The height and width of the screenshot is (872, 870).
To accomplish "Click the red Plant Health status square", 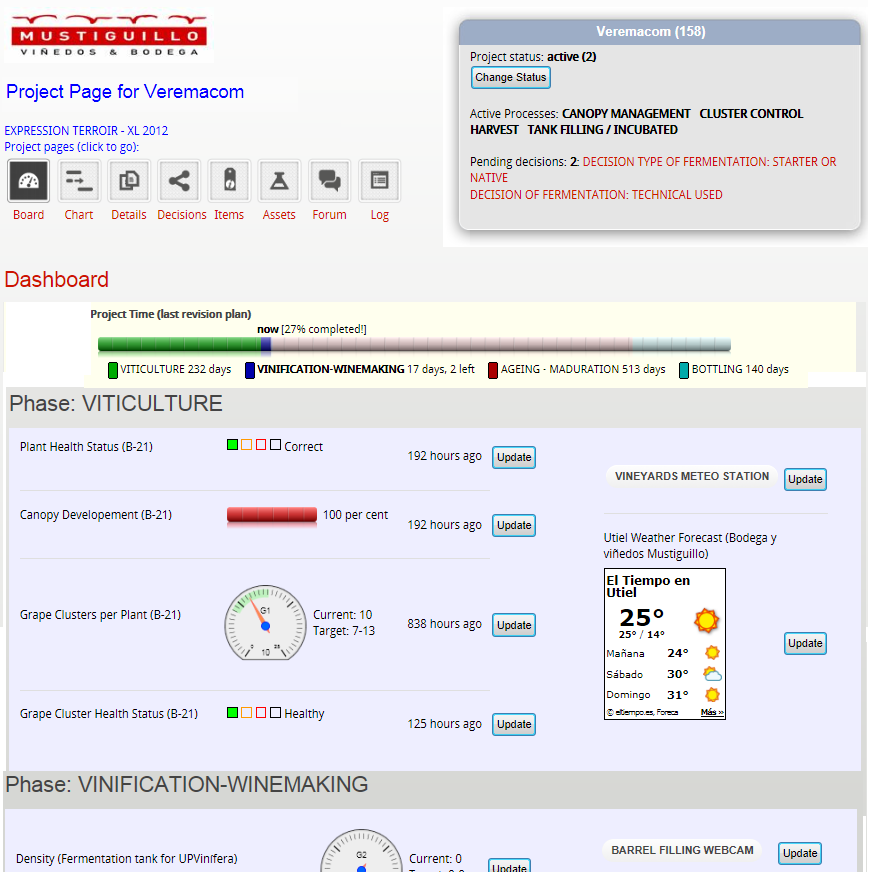I will pos(261,445).
